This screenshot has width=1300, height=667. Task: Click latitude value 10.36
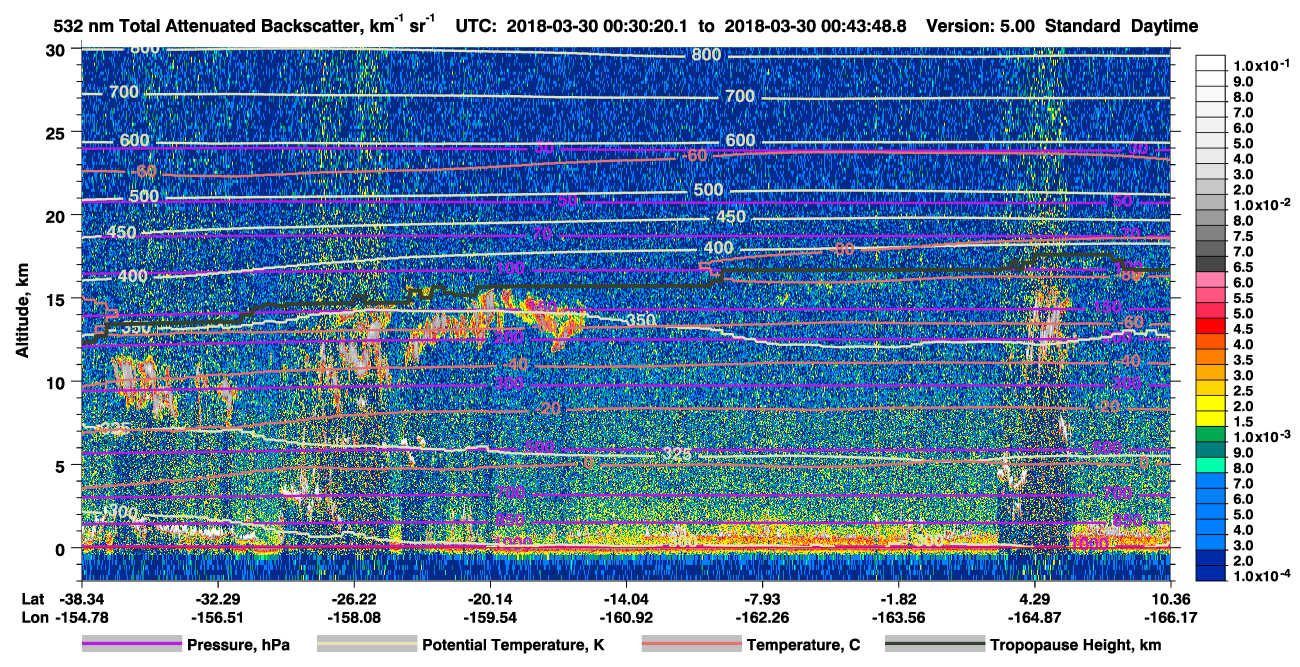click(x=1170, y=598)
